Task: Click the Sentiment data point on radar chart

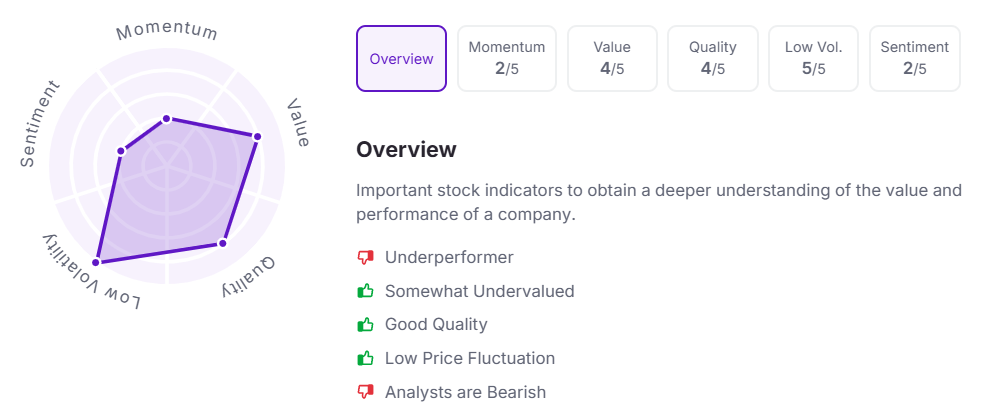Action: 121,152
